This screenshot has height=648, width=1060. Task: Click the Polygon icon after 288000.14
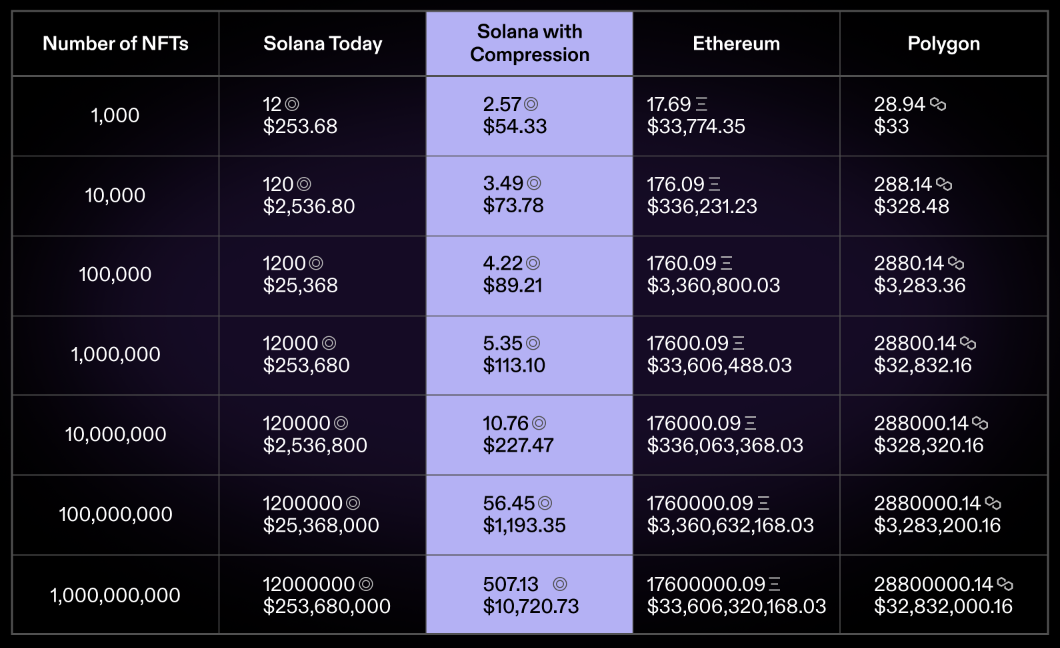tap(980, 423)
